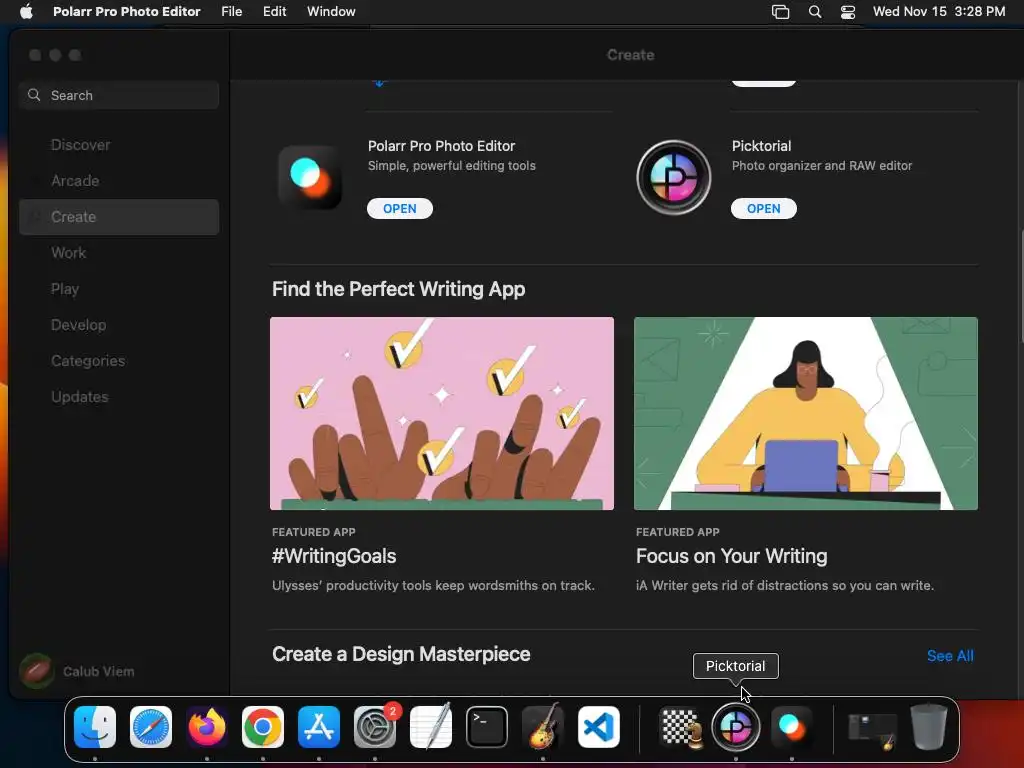Image resolution: width=1024 pixels, height=768 pixels.
Task: Launch Safari from the dock
Action: (x=151, y=727)
